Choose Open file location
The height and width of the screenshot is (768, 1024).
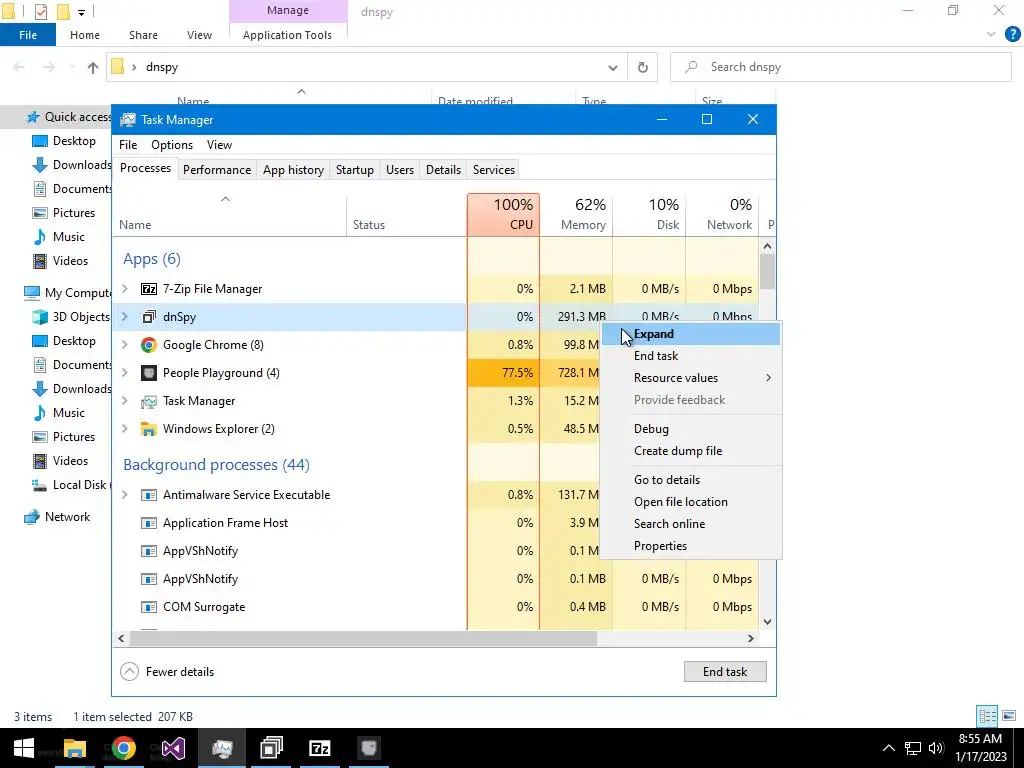click(690, 502)
